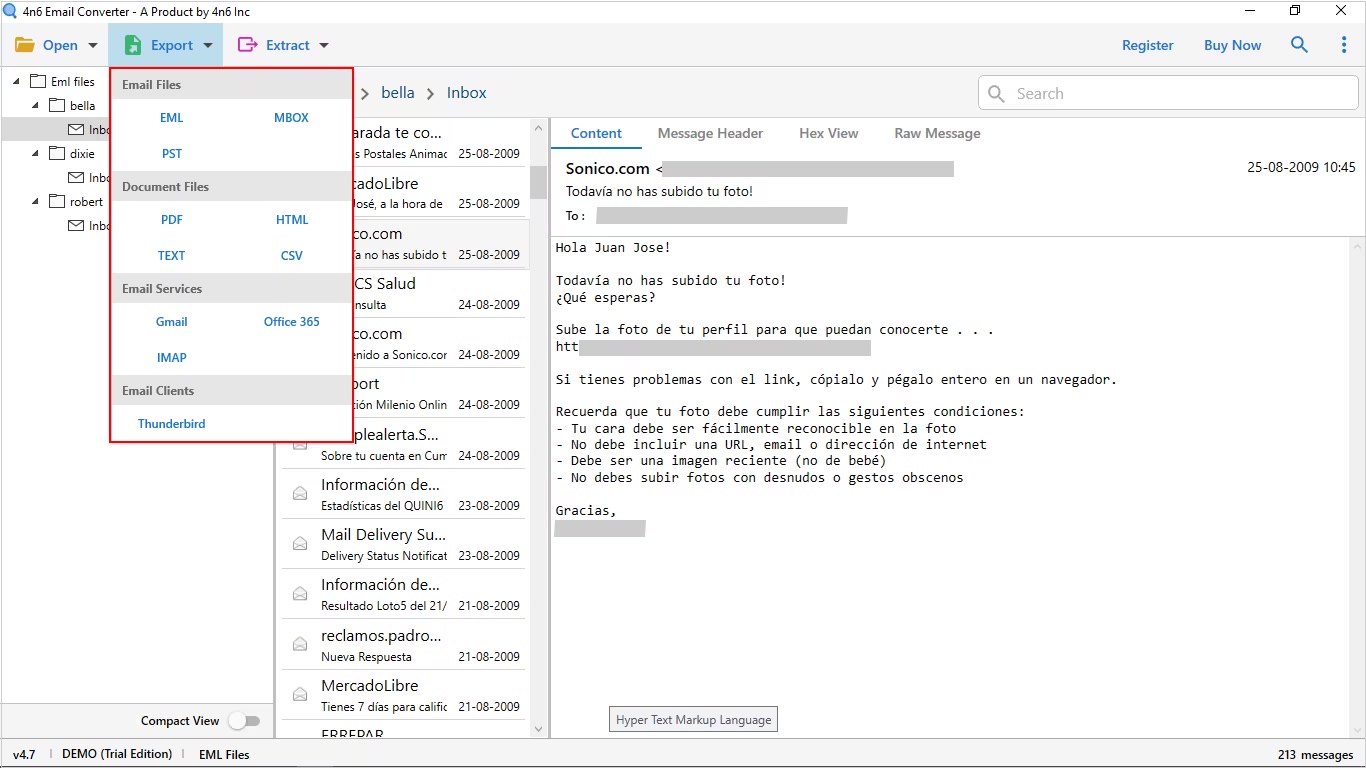The image size is (1366, 768).
Task: Toggle the Compact View switch
Action: 244,721
